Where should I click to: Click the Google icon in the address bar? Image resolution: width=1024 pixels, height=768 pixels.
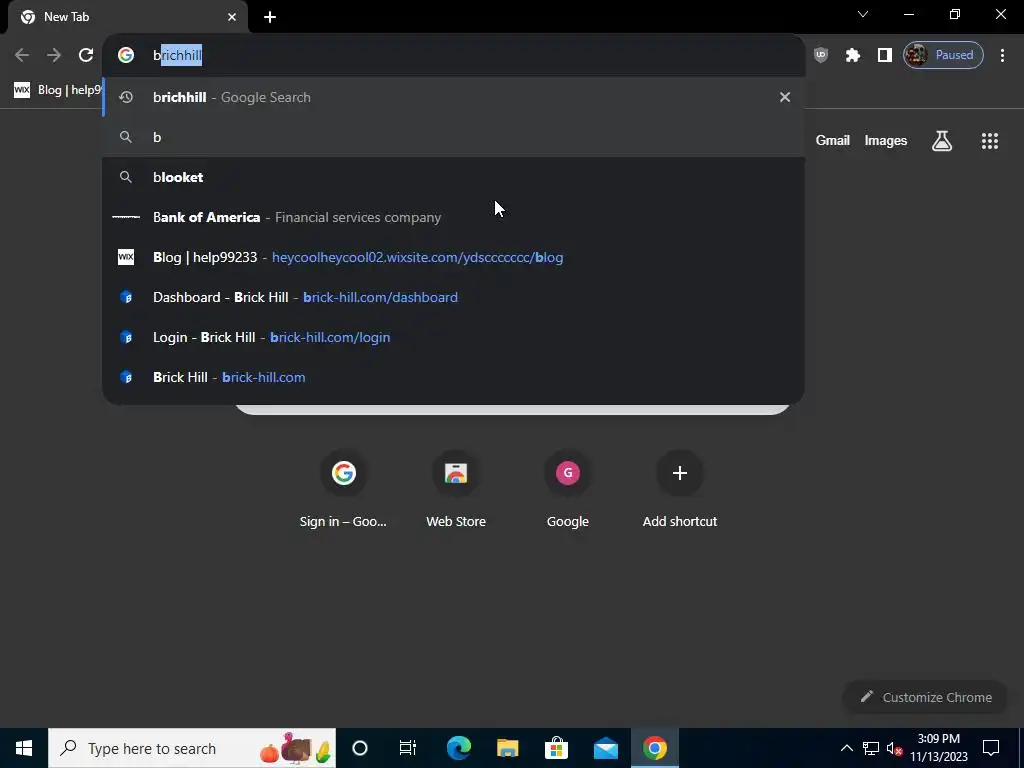[x=126, y=55]
